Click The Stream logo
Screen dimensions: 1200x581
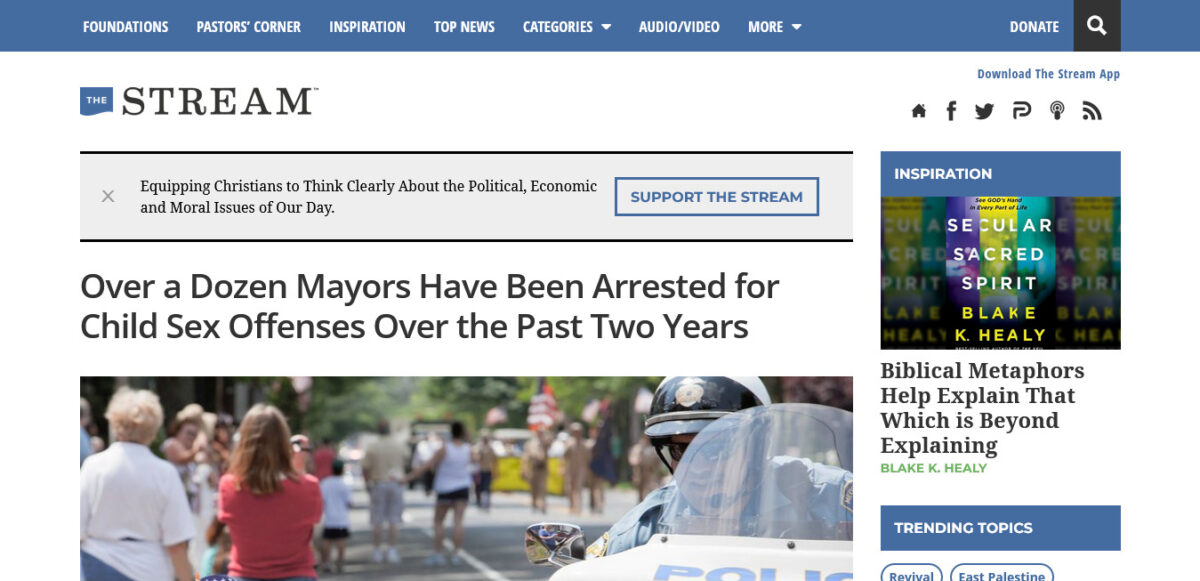199,101
